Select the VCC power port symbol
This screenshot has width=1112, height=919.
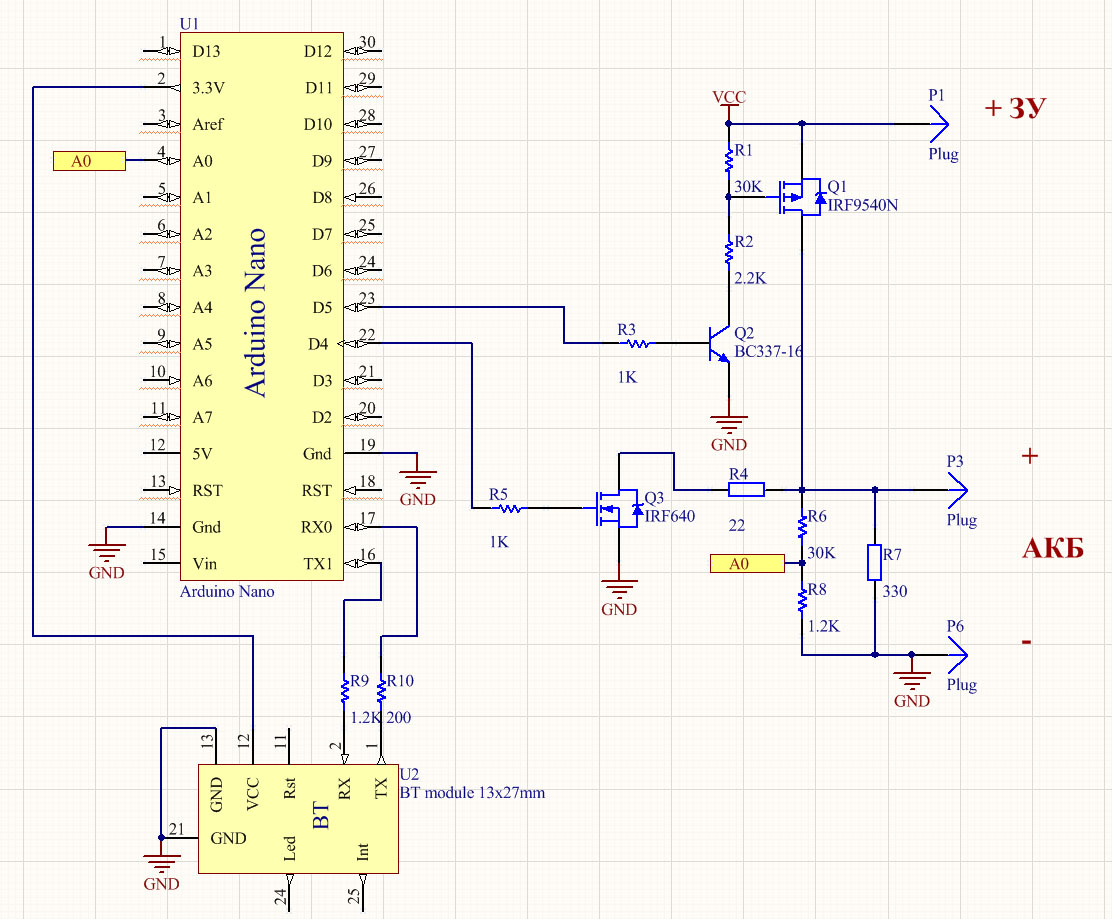coord(728,106)
